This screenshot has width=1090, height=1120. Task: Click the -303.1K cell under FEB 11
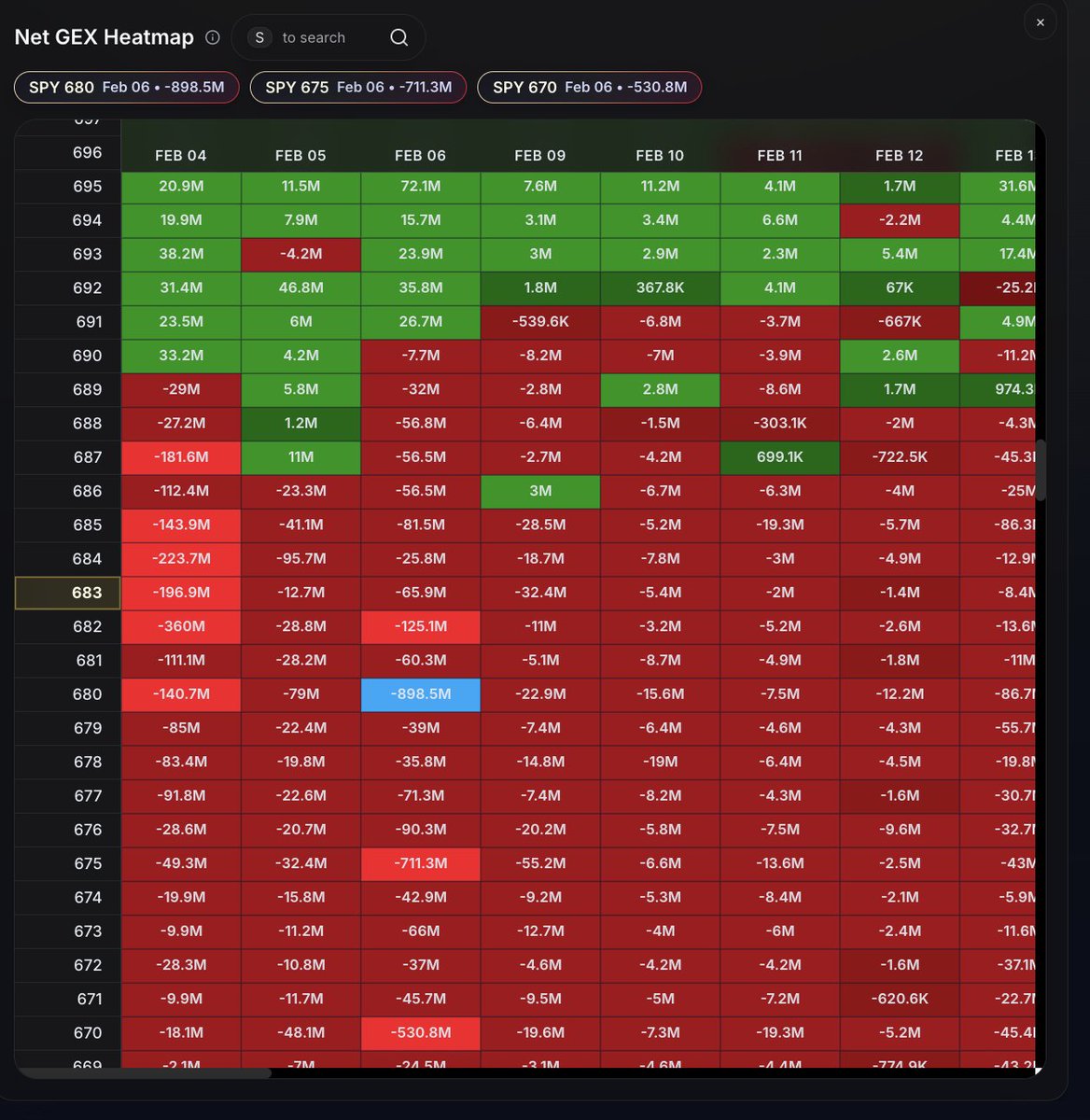coord(780,424)
